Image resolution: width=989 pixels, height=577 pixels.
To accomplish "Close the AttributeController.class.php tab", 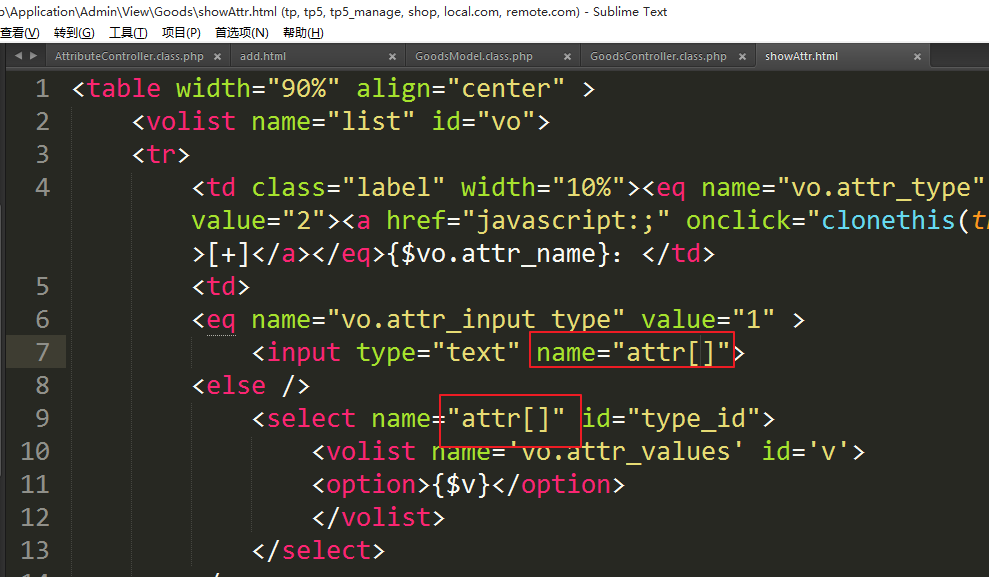I will pyautogui.click(x=217, y=57).
